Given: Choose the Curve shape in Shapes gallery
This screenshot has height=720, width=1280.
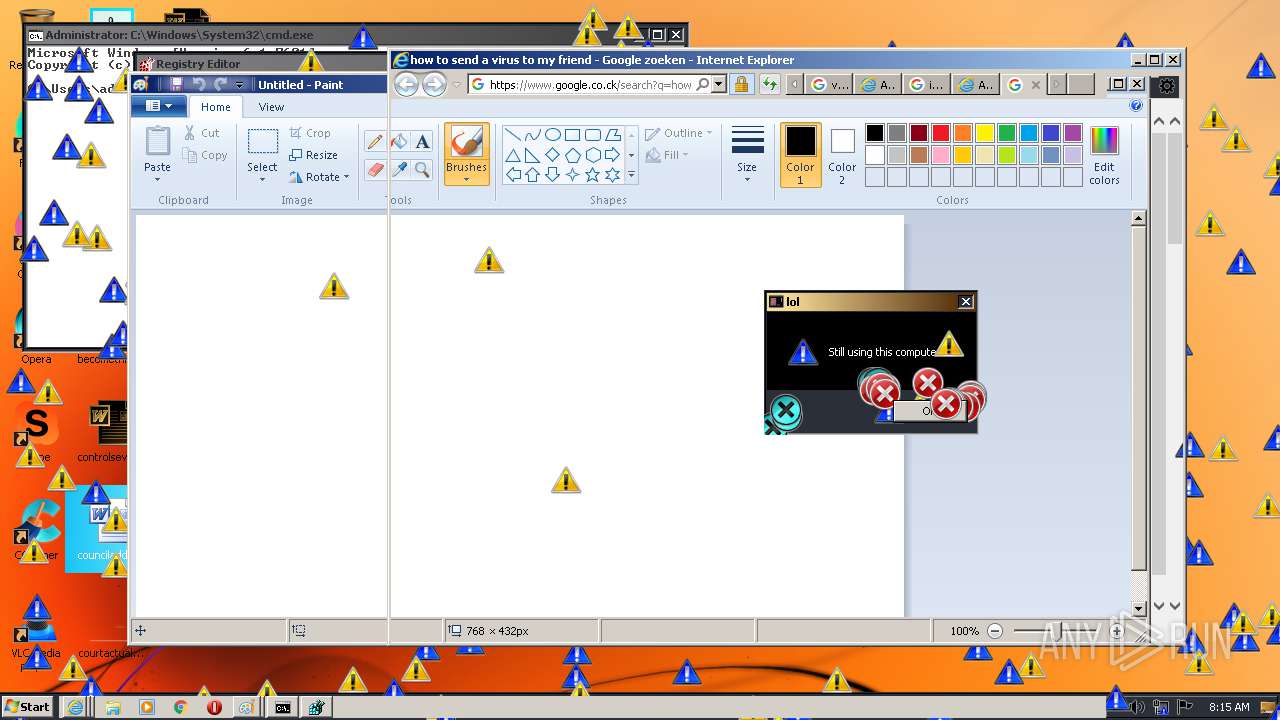Looking at the screenshot, I should click(x=532, y=135).
